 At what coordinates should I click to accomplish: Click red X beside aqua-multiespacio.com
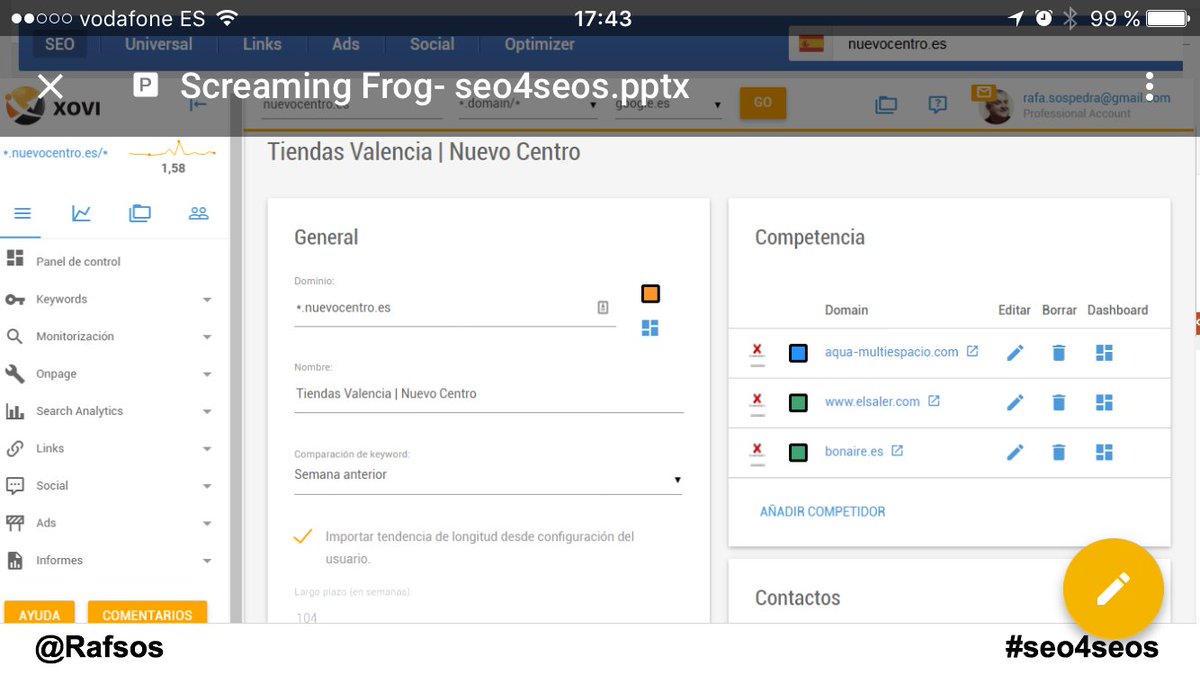(x=757, y=351)
